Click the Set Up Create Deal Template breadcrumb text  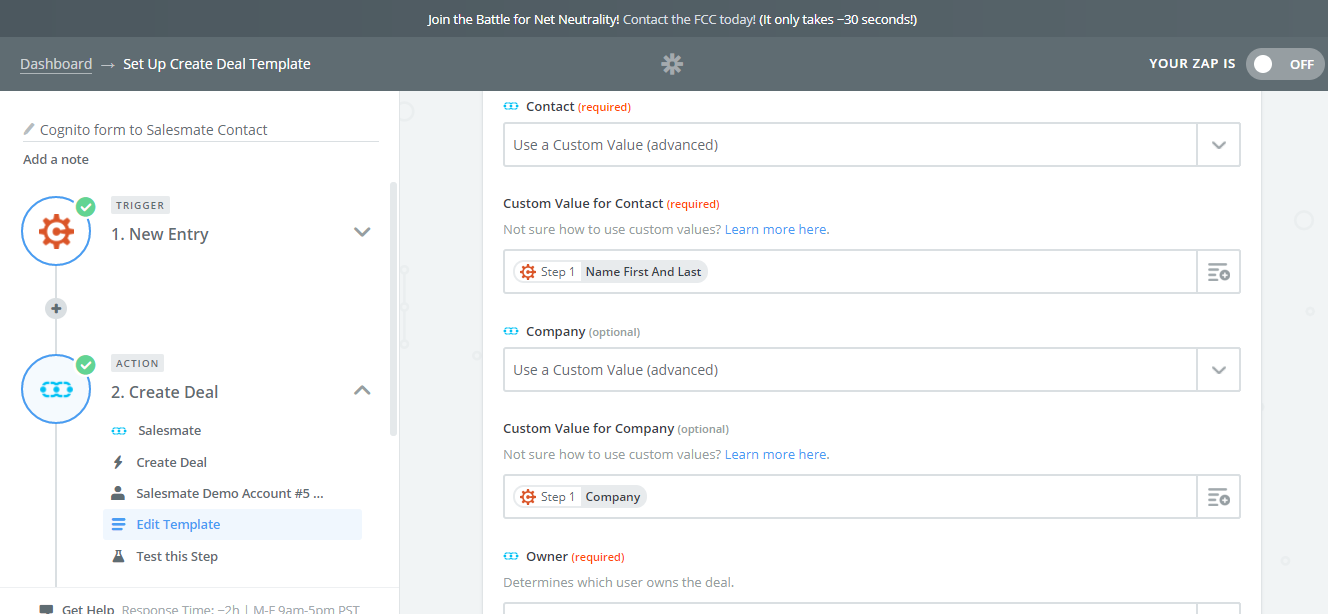[217, 64]
